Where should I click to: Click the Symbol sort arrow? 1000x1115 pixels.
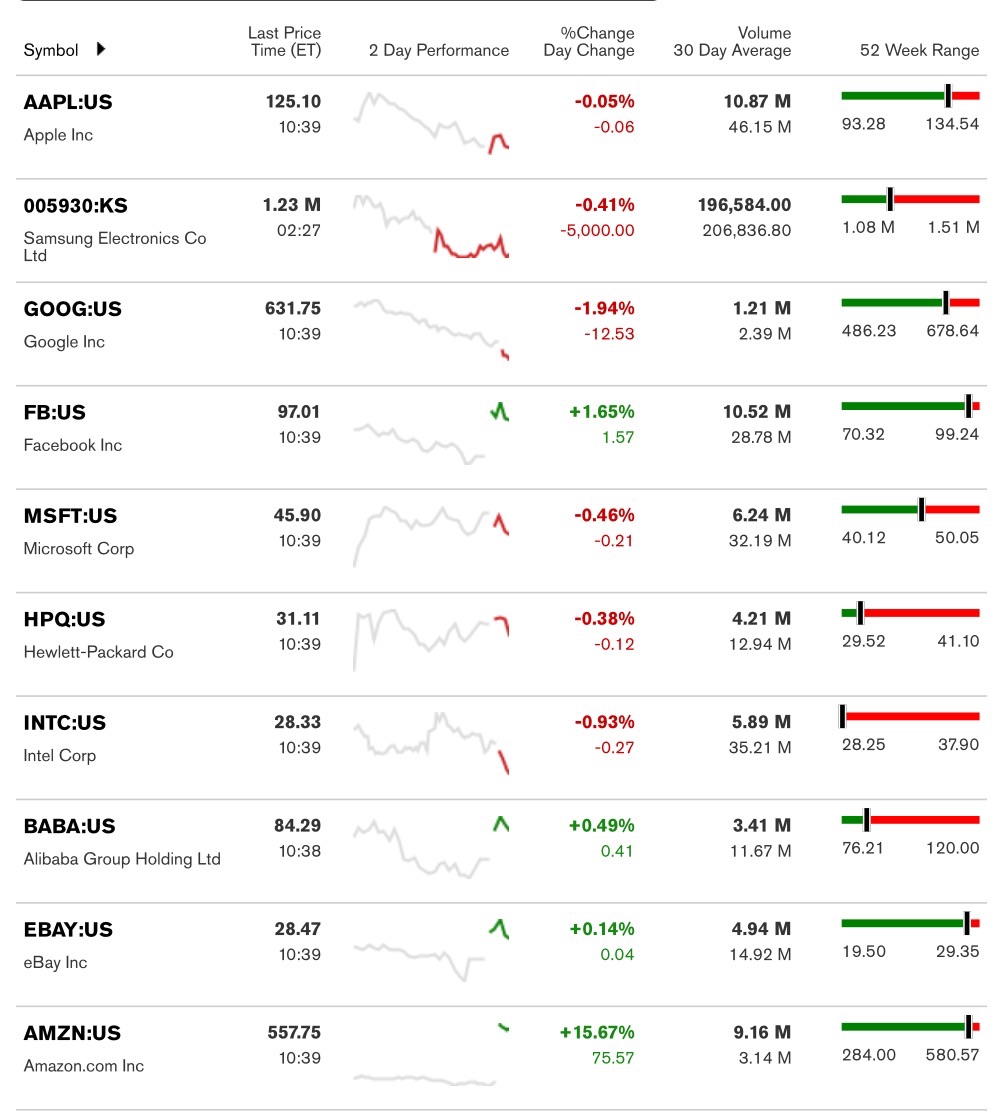[101, 49]
